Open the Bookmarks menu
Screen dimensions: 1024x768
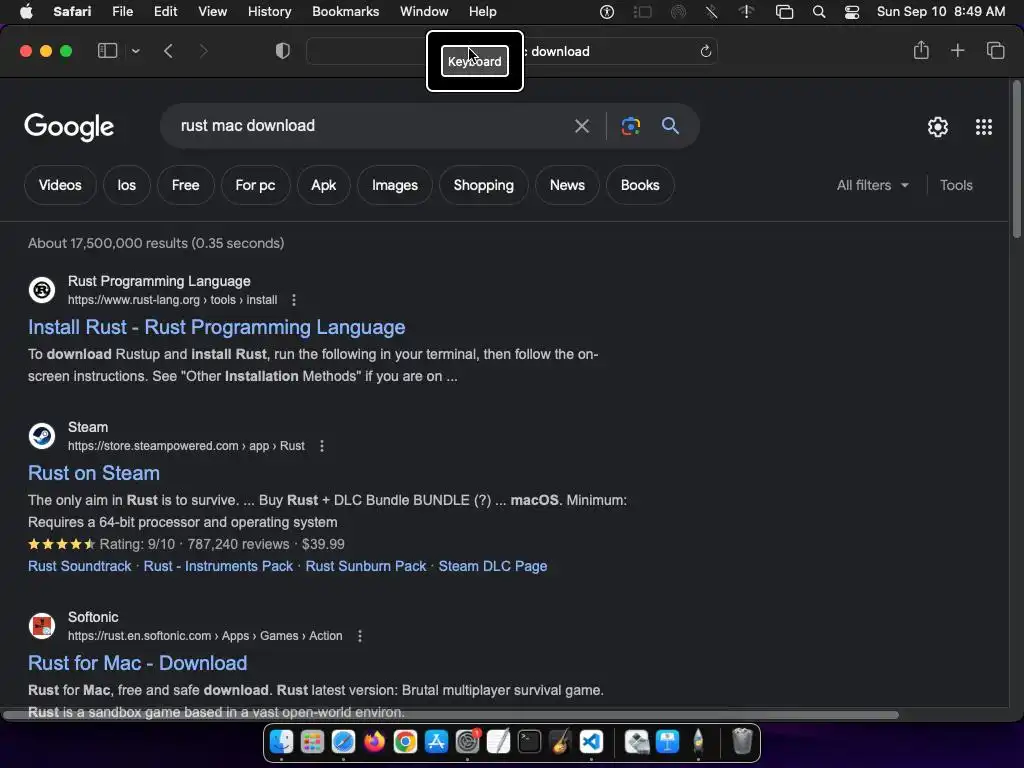pos(345,11)
